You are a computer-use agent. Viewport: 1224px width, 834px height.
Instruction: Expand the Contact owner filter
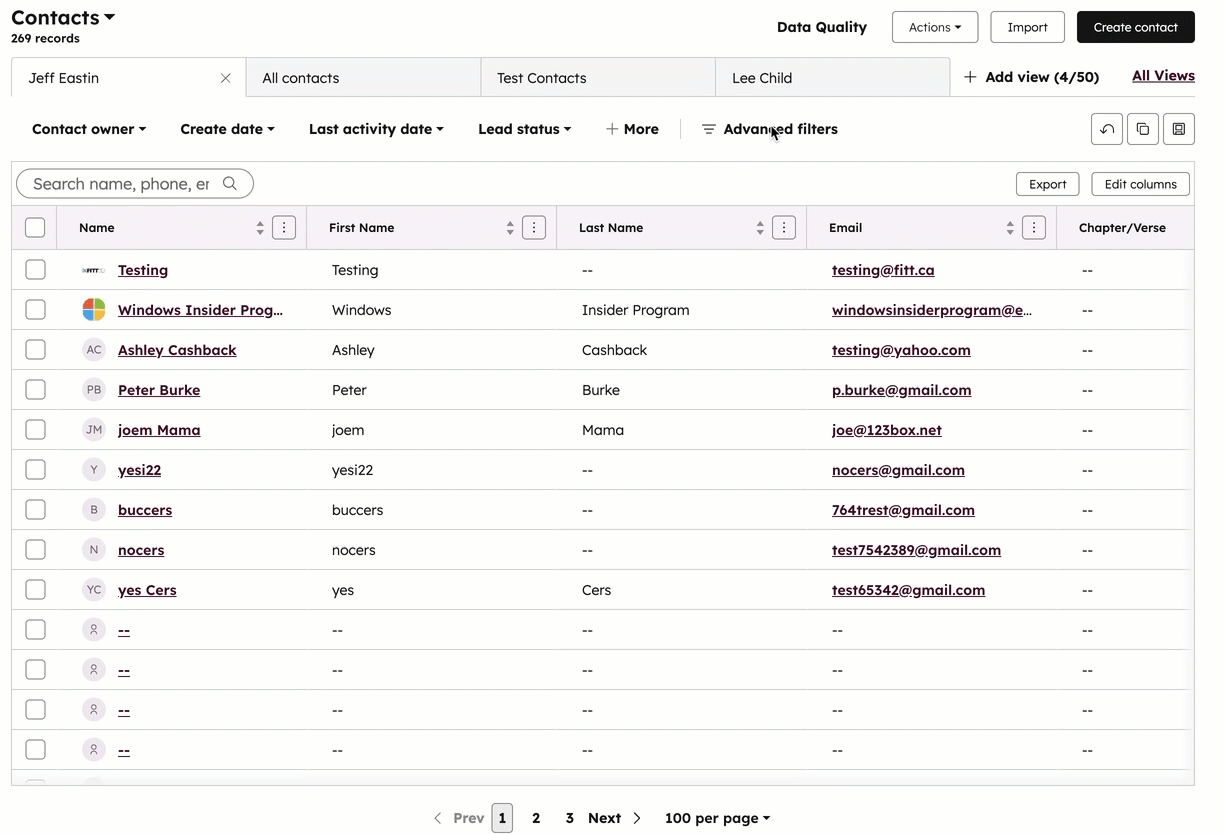[x=89, y=129]
